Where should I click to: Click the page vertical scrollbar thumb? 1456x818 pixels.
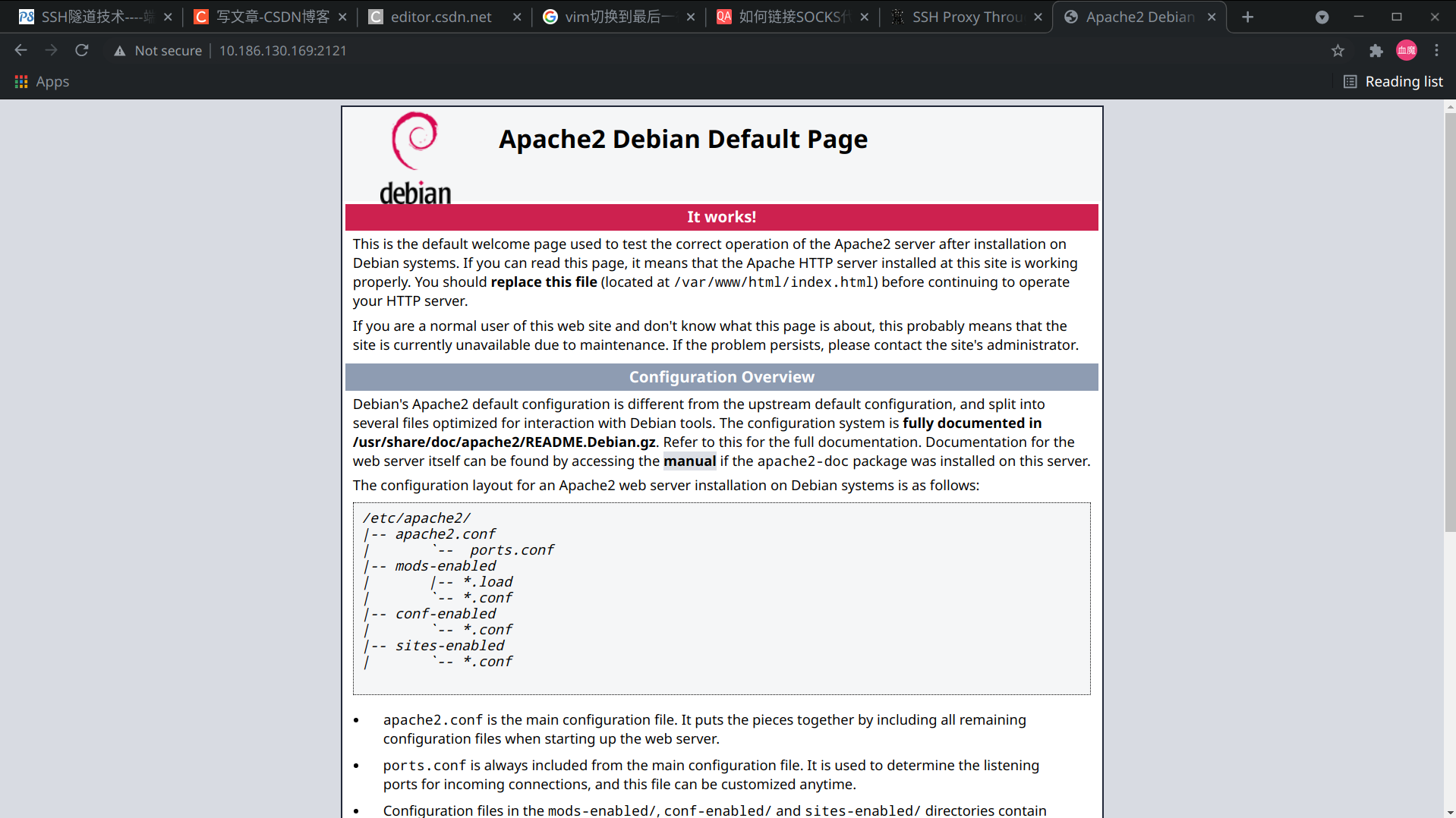pos(1450,322)
